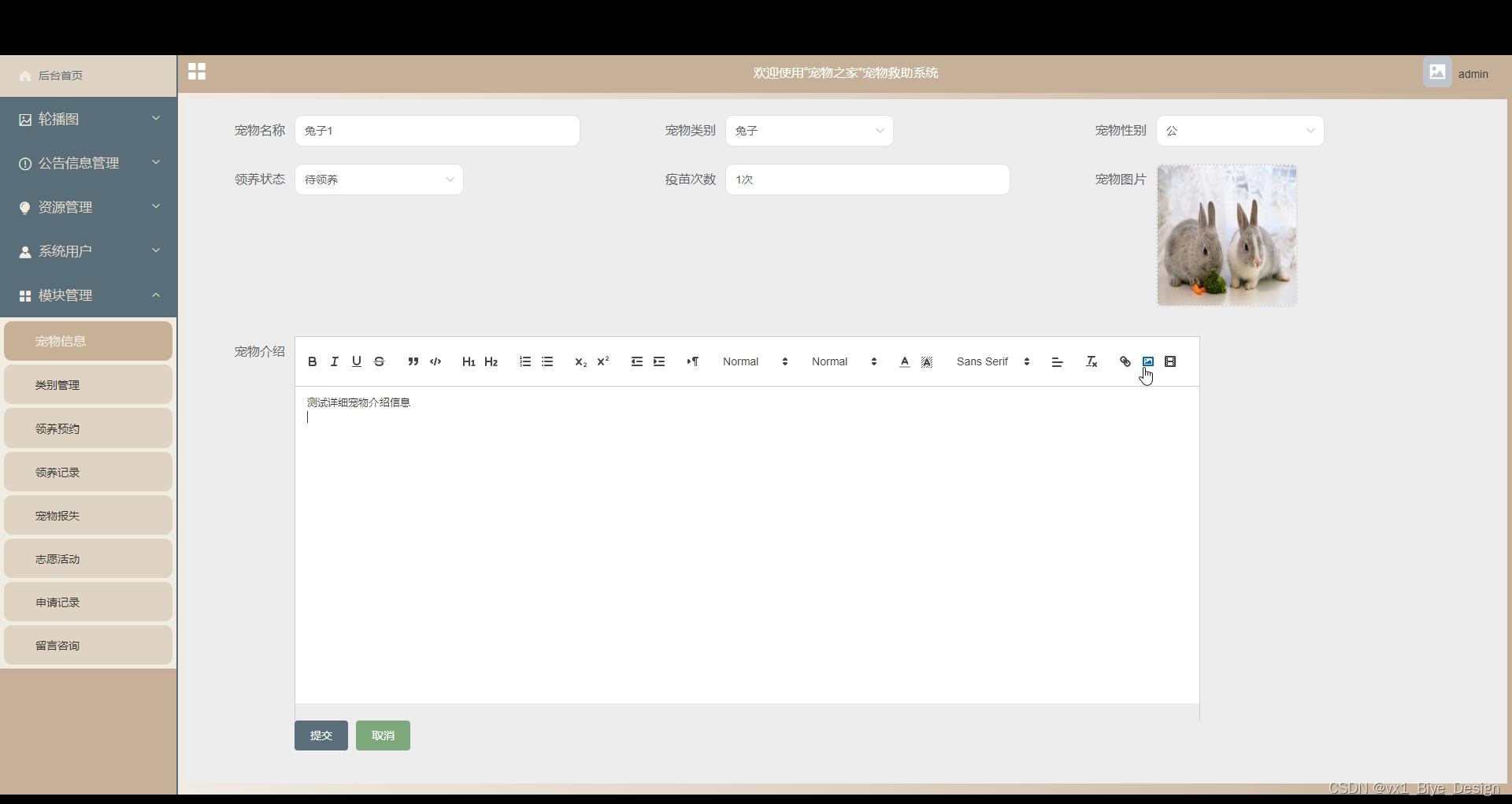Open the background highlight color picker

click(927, 361)
